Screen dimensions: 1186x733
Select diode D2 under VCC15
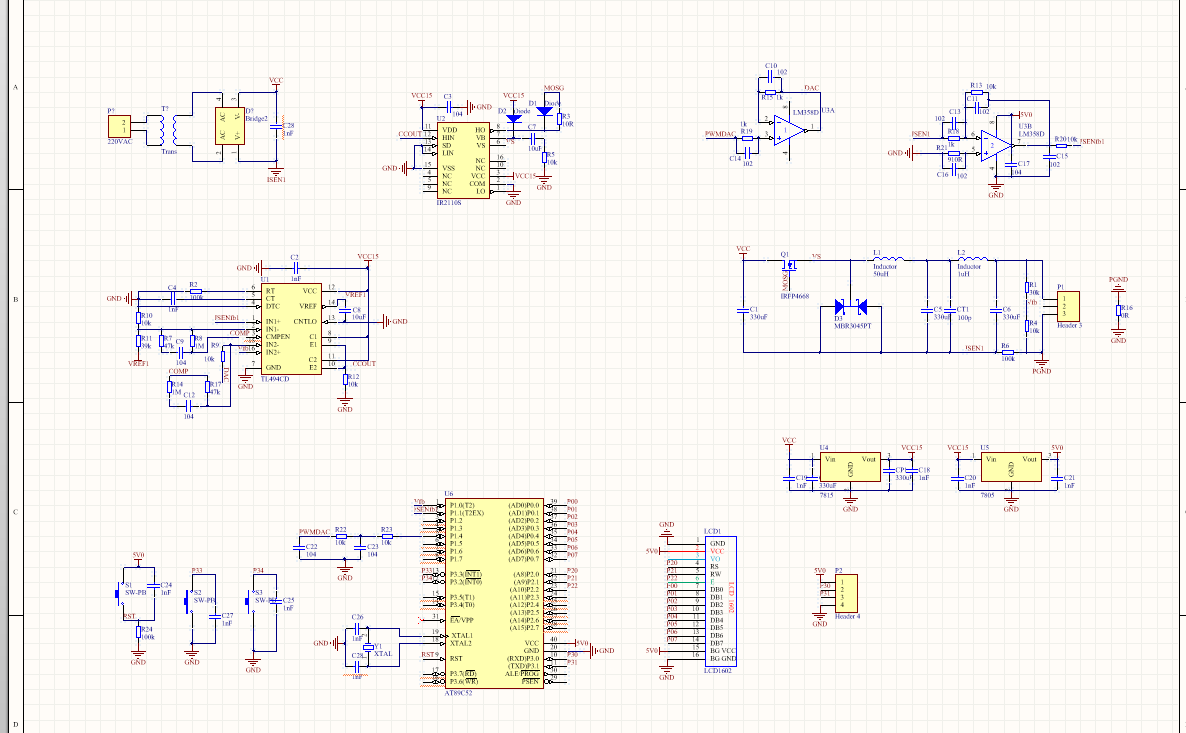(x=514, y=118)
